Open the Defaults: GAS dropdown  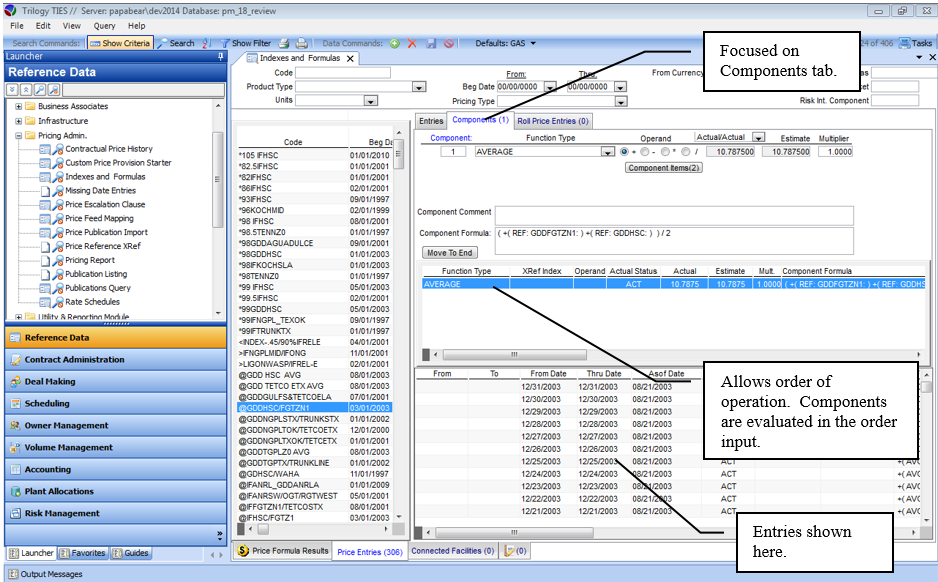pos(505,43)
